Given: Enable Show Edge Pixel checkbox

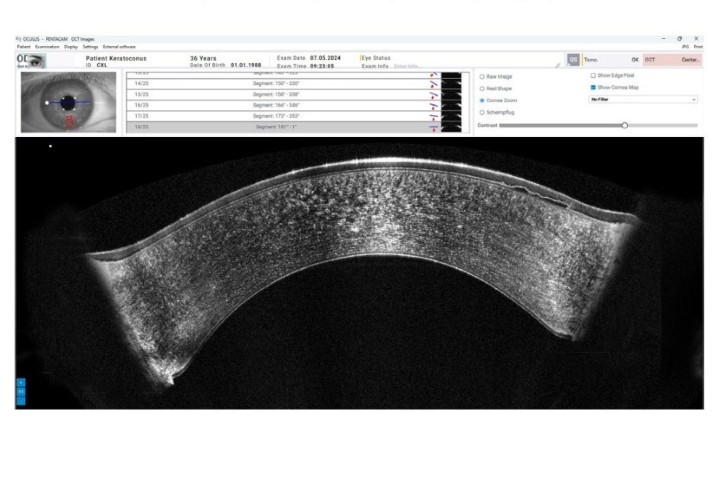Looking at the screenshot, I should (x=593, y=76).
